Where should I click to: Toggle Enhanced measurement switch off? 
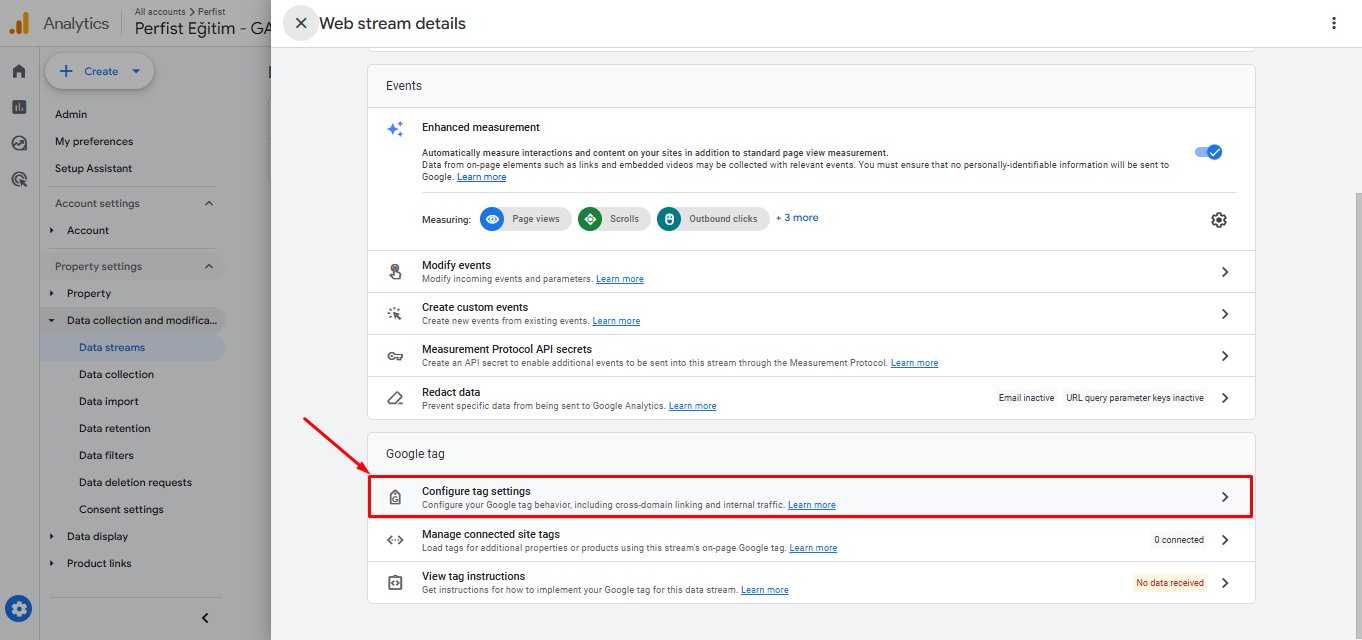coord(1208,152)
